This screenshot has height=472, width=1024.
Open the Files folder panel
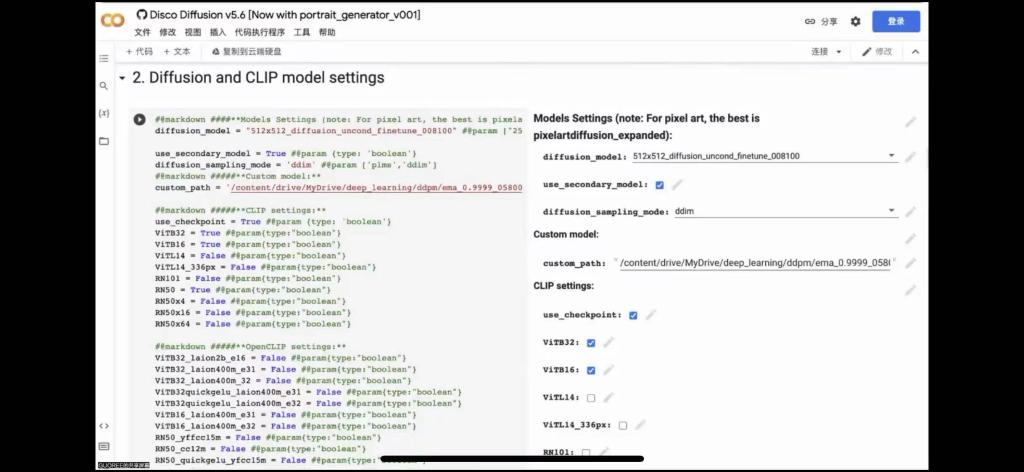[x=104, y=141]
